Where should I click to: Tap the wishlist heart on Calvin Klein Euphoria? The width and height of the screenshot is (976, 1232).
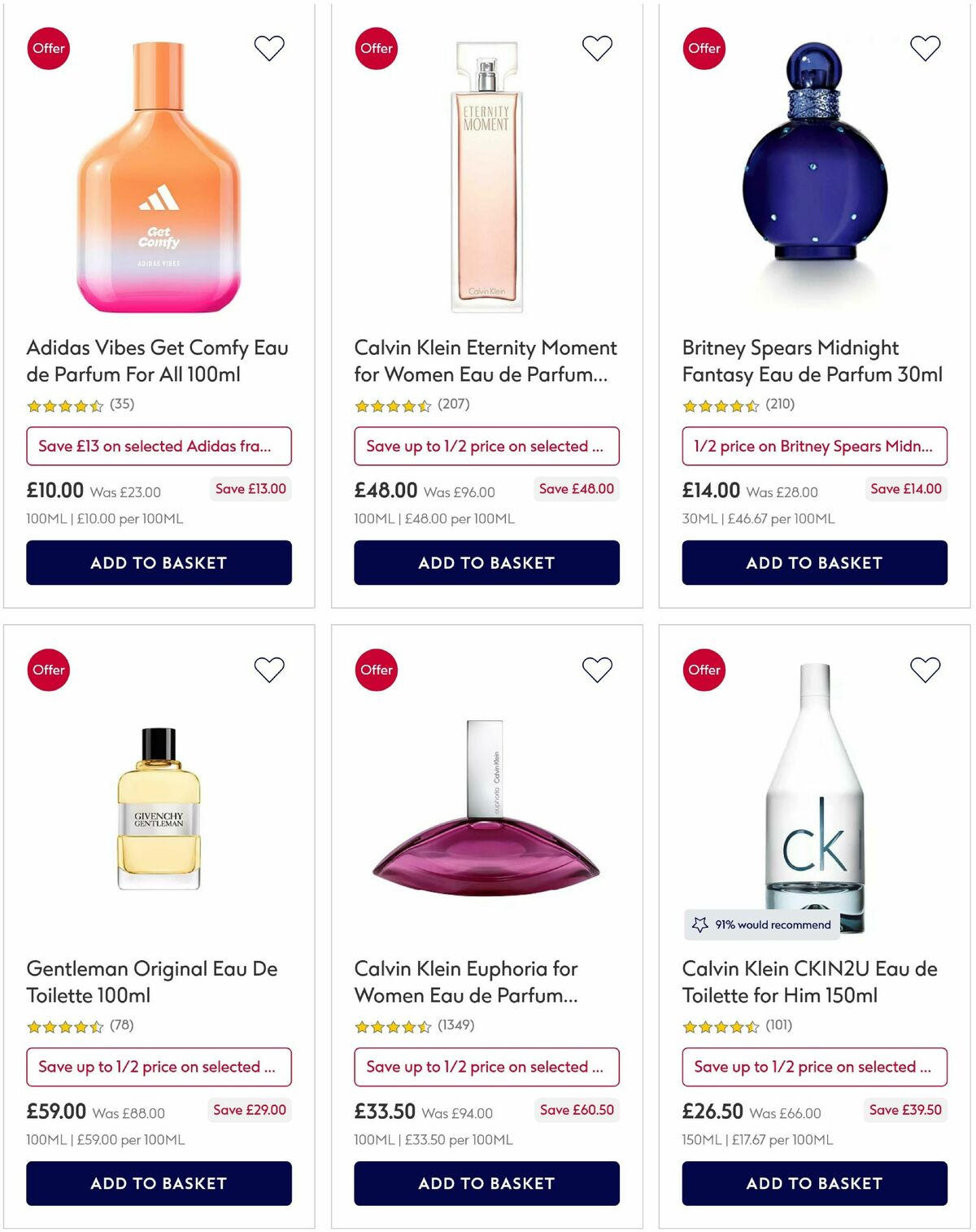(597, 669)
